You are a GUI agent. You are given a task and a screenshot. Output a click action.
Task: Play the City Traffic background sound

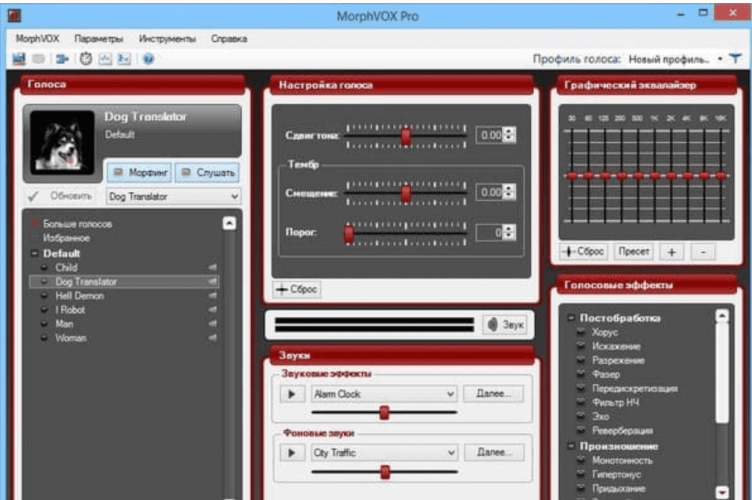click(x=292, y=453)
